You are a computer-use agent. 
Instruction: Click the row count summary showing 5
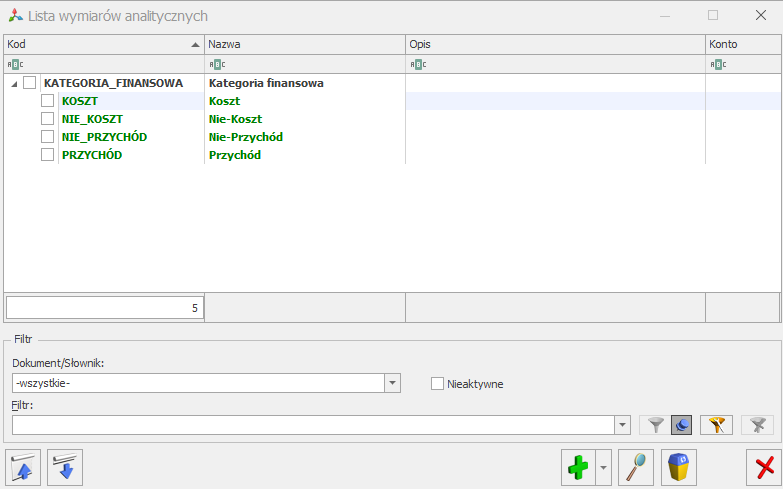pyautogui.click(x=104, y=308)
